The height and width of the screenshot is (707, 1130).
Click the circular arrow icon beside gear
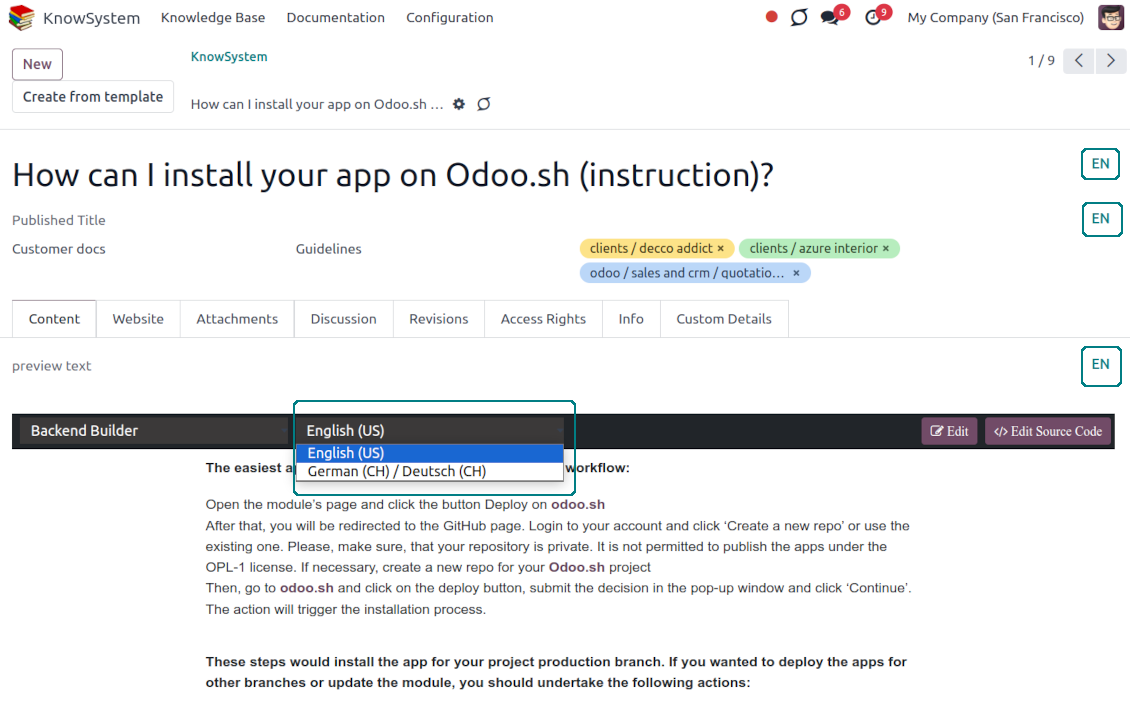pyautogui.click(x=484, y=104)
